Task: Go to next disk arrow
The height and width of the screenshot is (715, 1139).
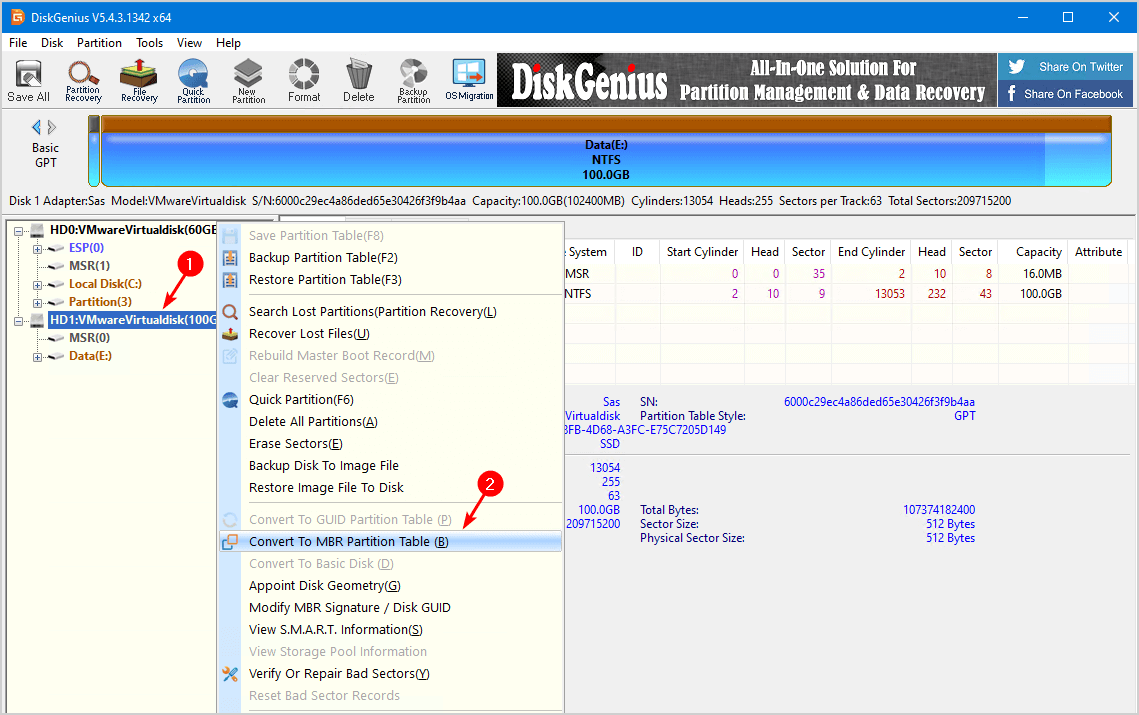Action: (52, 127)
